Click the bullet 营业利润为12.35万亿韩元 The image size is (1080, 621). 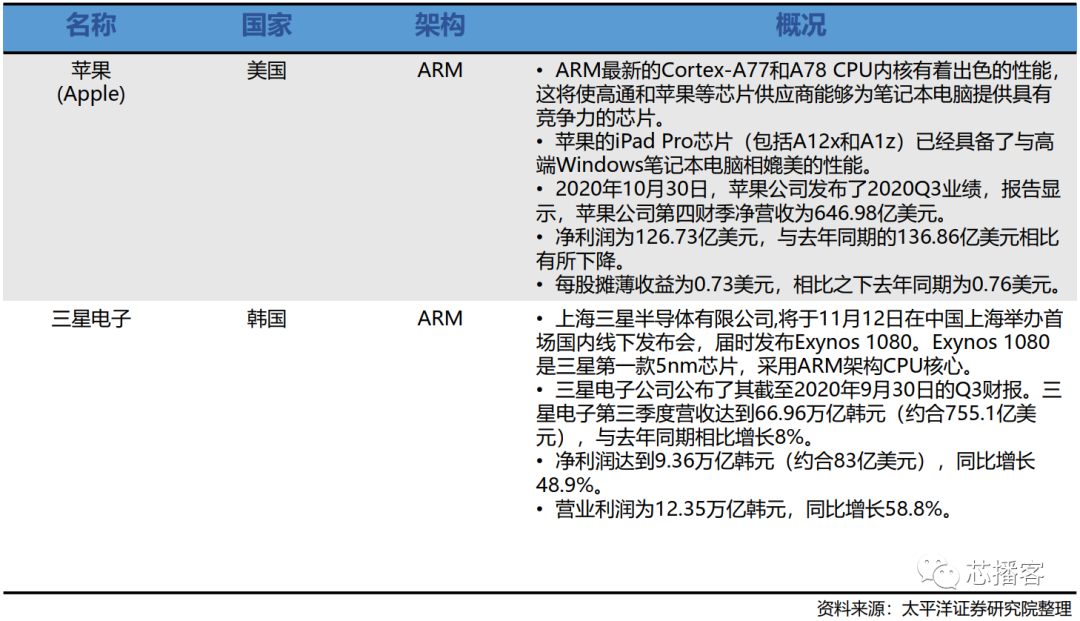coord(747,509)
